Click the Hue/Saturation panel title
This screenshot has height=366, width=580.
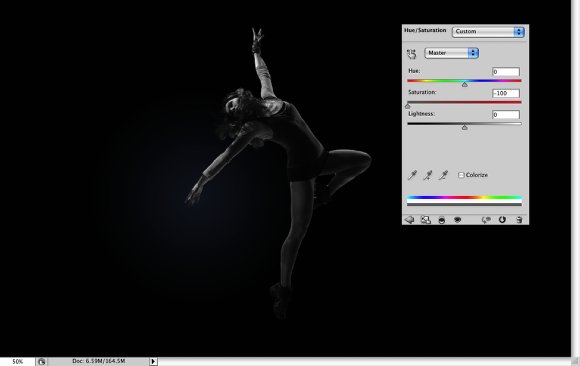(x=425, y=30)
